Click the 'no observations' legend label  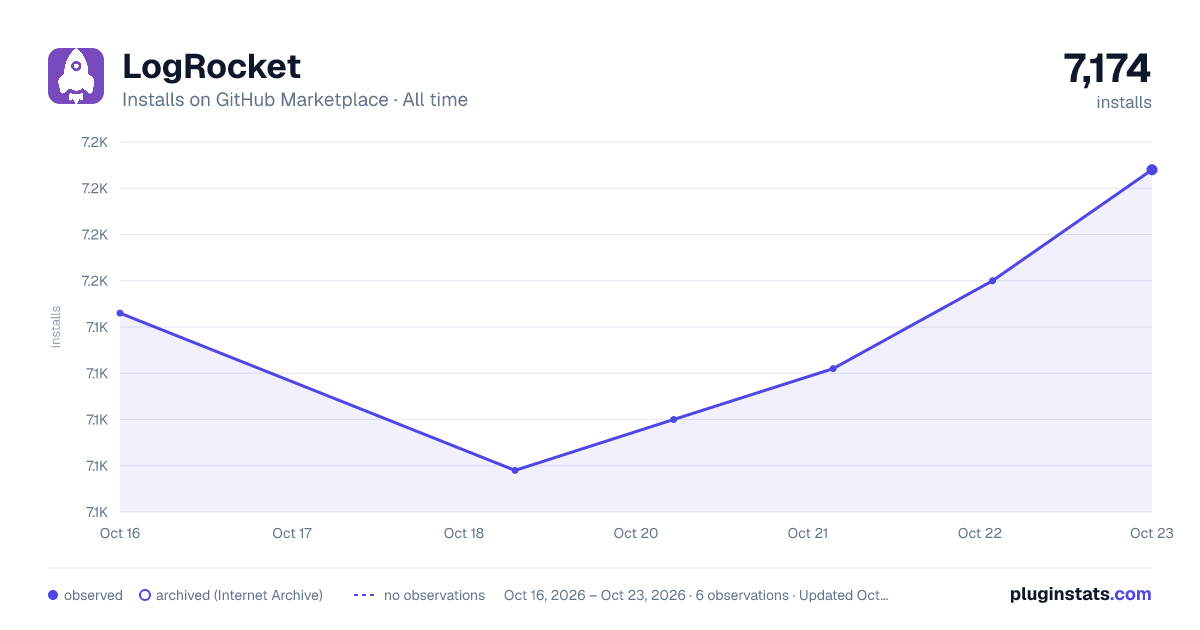pos(434,595)
